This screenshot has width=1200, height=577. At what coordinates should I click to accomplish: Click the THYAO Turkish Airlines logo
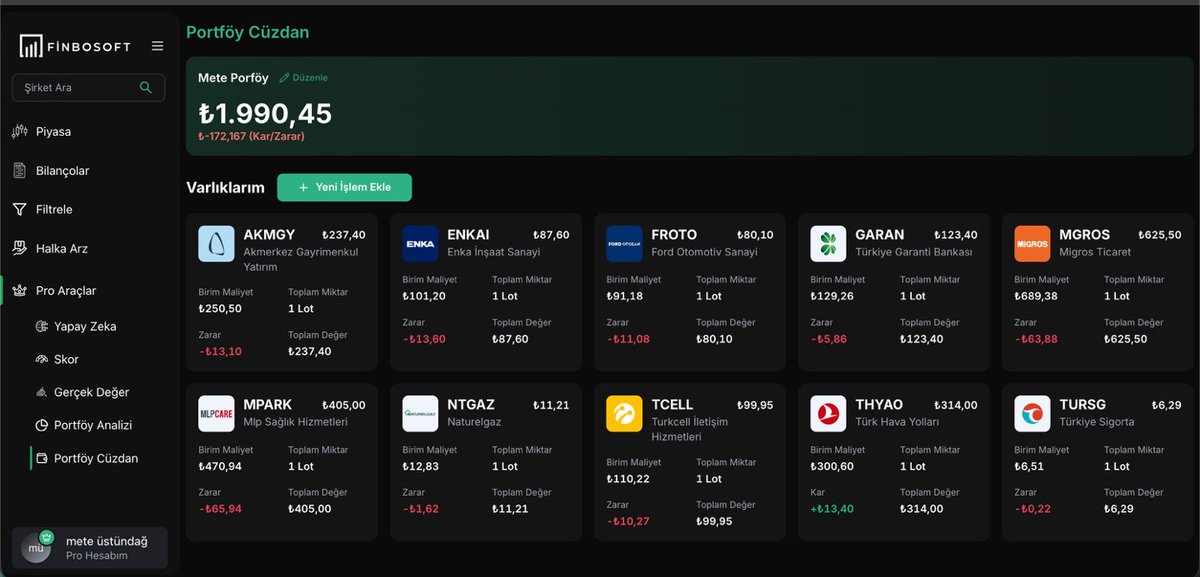click(x=829, y=414)
